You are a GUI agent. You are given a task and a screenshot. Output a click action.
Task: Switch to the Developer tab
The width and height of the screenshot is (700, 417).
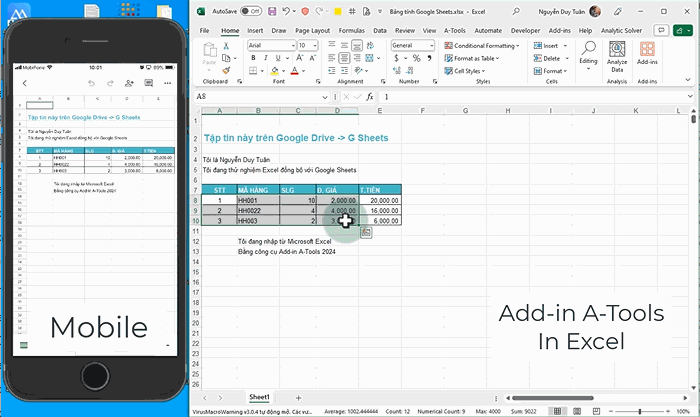coord(525,30)
